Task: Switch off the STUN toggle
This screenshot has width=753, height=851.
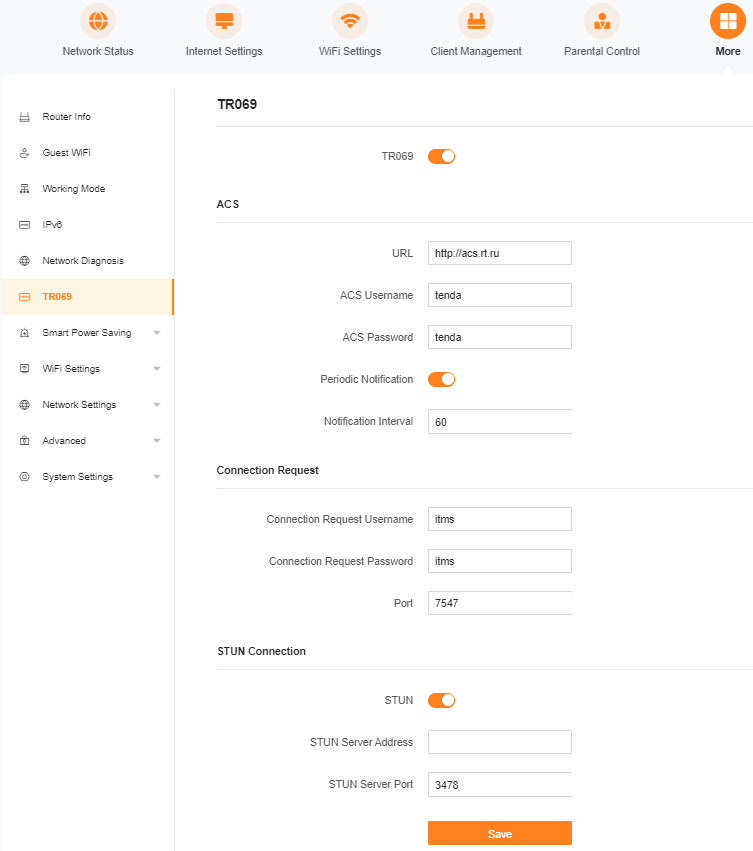Action: 441,700
